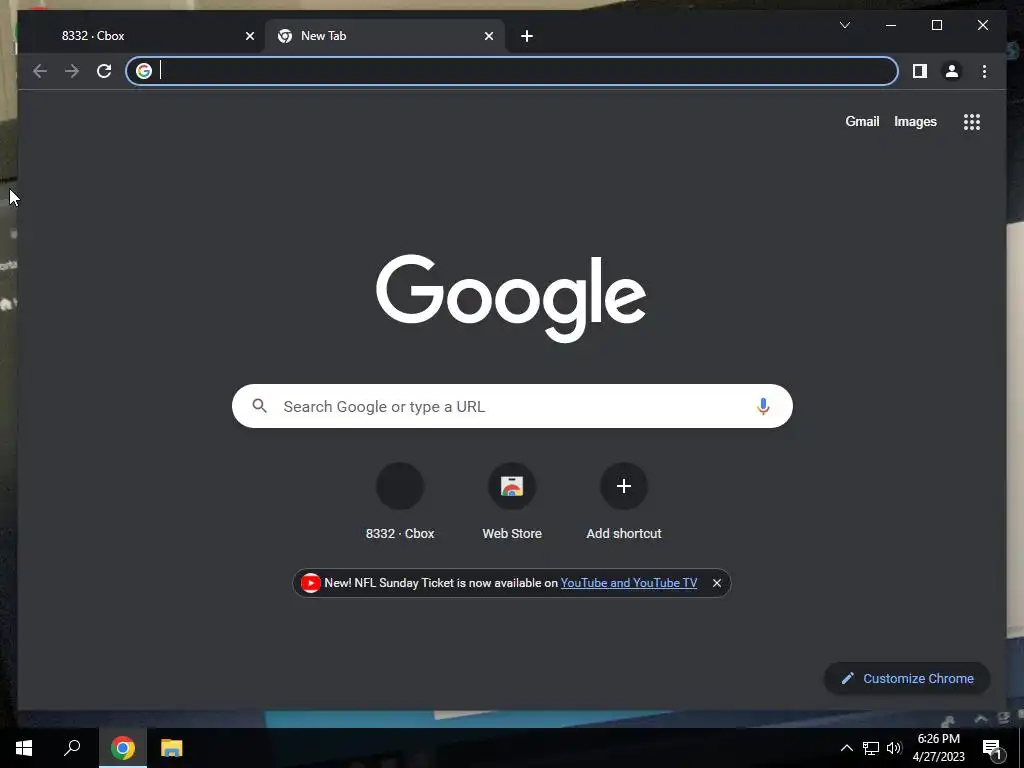Viewport: 1024px width, 768px height.
Task: Click the forward navigation arrow
Action: pos(72,71)
